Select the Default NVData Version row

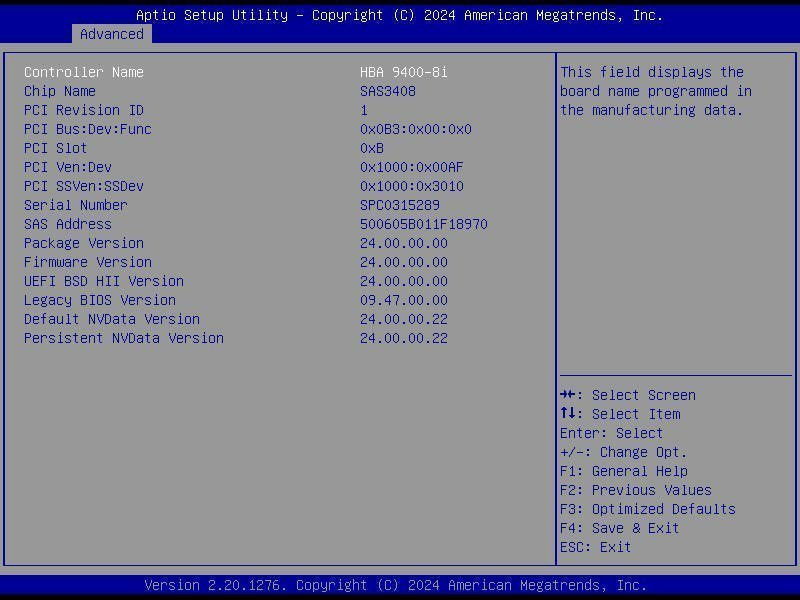tap(112, 319)
